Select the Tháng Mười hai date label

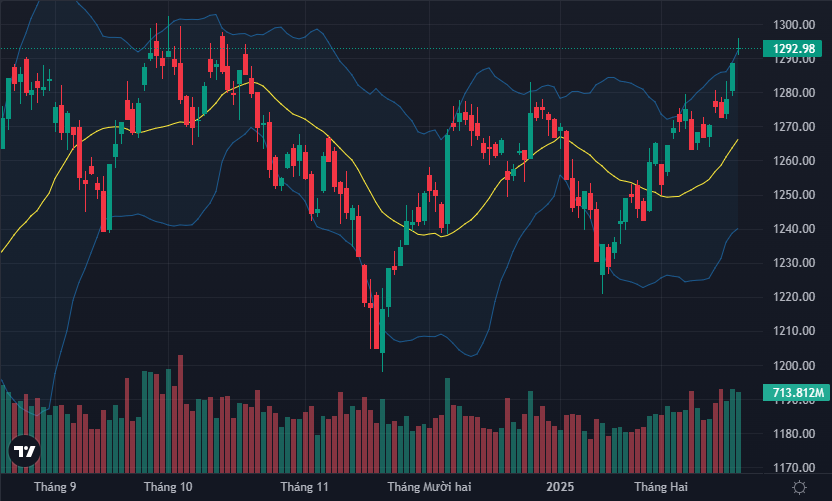point(429,487)
